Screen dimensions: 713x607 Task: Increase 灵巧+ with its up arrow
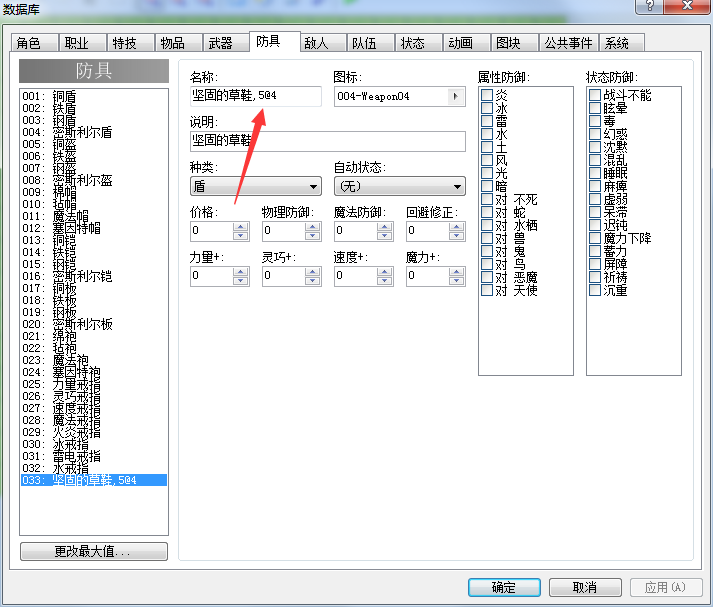(x=312, y=271)
